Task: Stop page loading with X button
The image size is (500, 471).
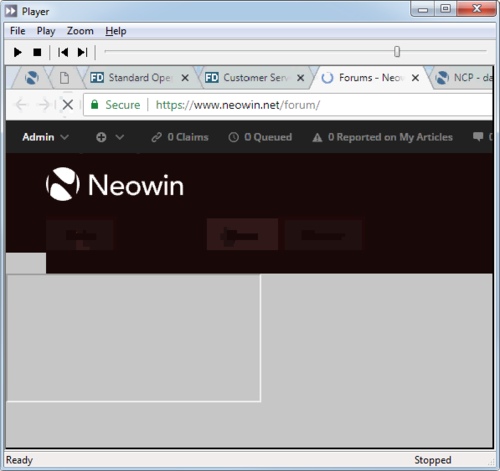Action: [x=68, y=105]
